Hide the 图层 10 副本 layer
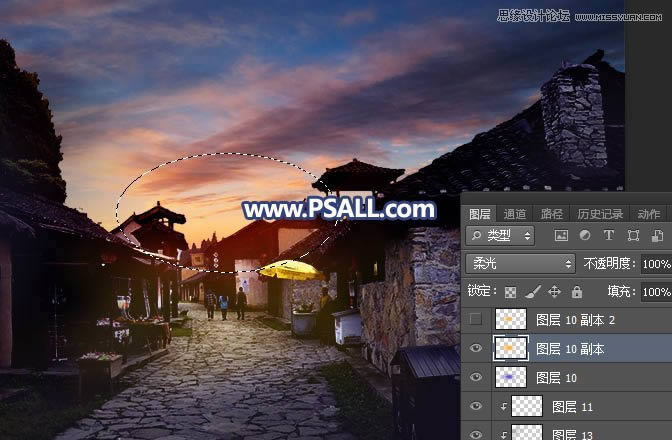The image size is (672, 440). (x=477, y=349)
